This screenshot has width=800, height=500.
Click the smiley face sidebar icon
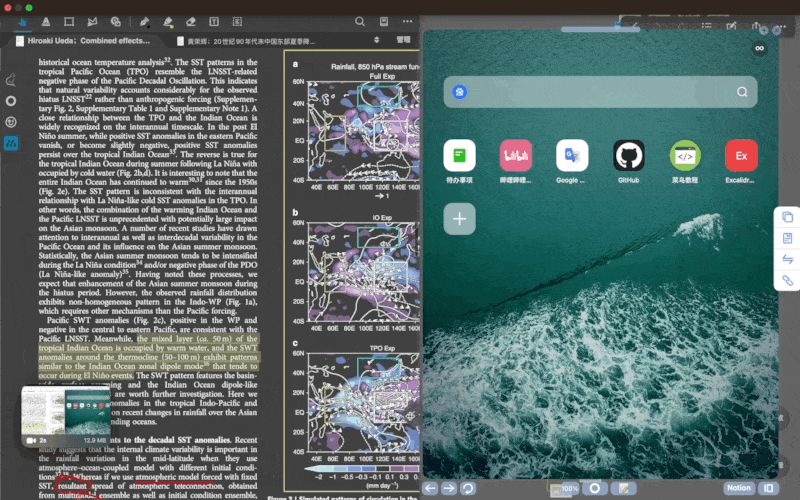(x=11, y=122)
